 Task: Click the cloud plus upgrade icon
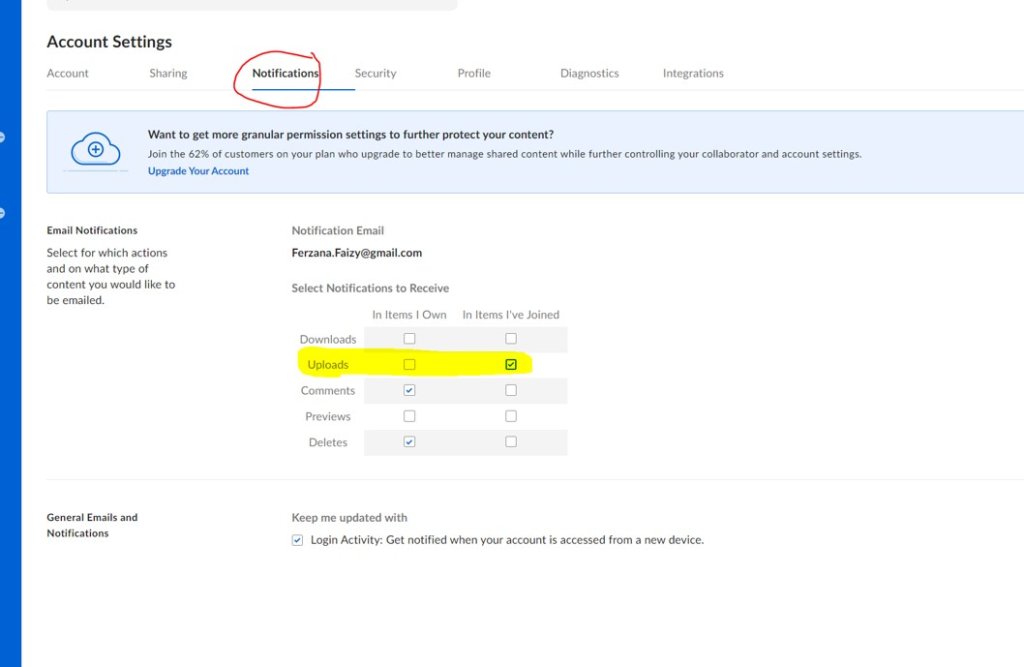tap(95, 151)
